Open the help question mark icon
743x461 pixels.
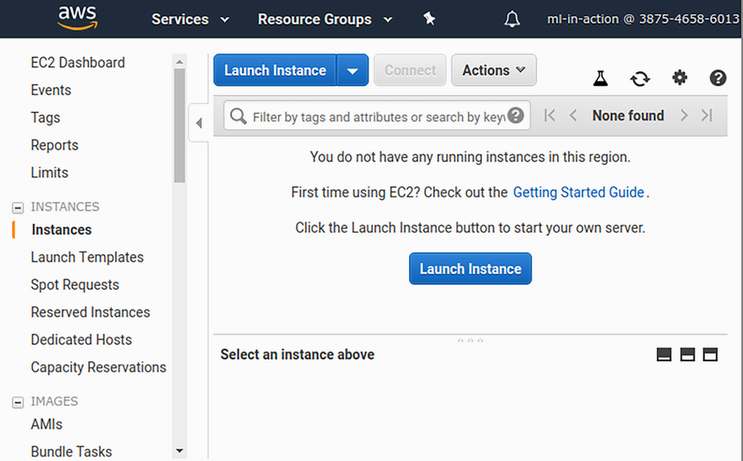pyautogui.click(x=718, y=78)
